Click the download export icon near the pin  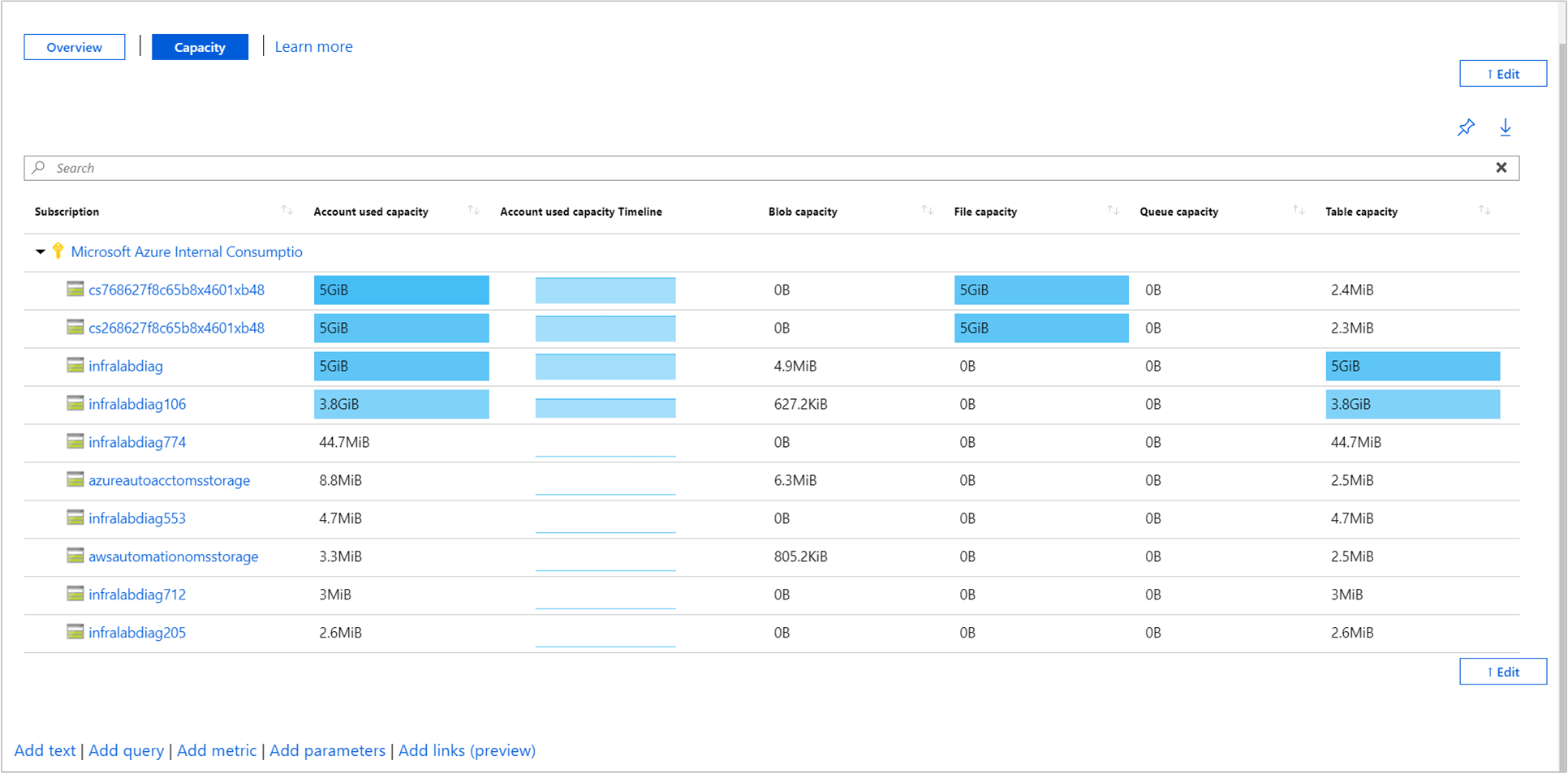(1506, 127)
